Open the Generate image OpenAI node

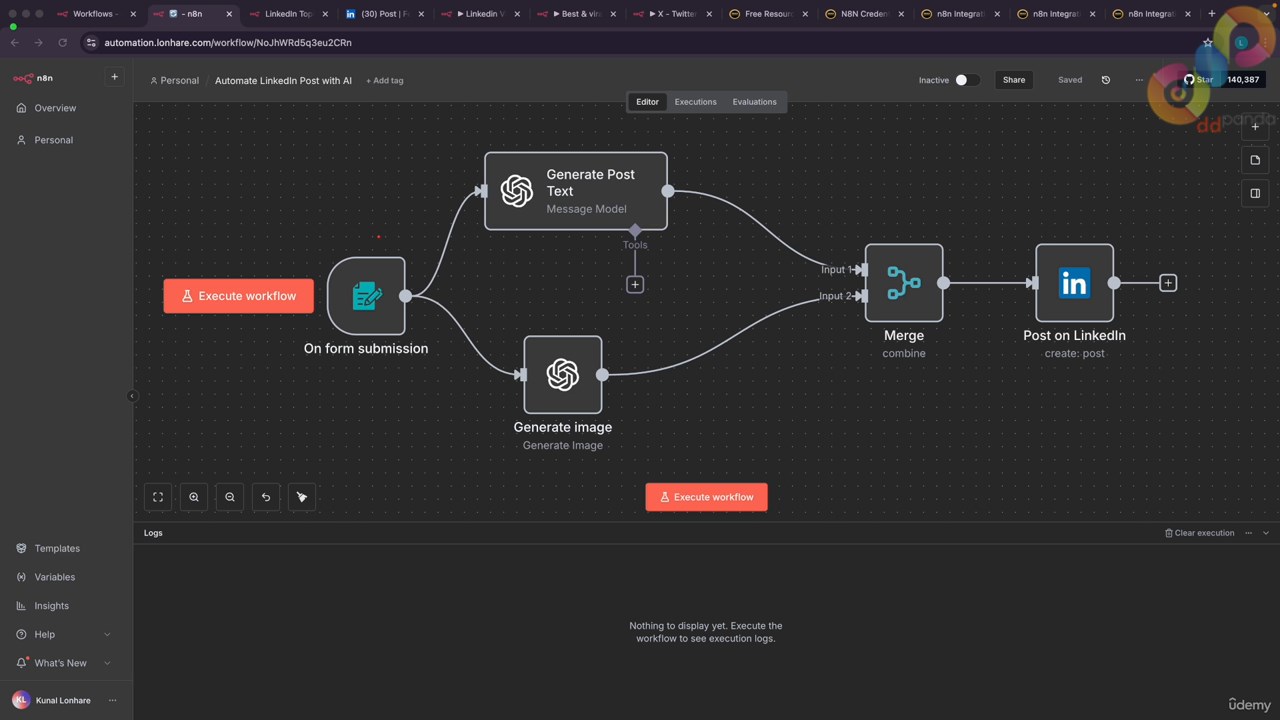coord(563,375)
